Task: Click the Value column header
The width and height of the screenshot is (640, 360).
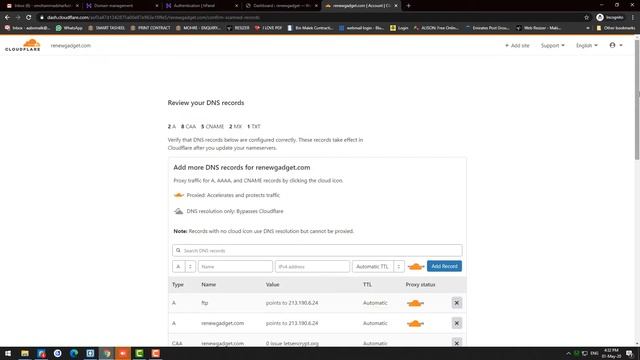Action: coord(272,284)
